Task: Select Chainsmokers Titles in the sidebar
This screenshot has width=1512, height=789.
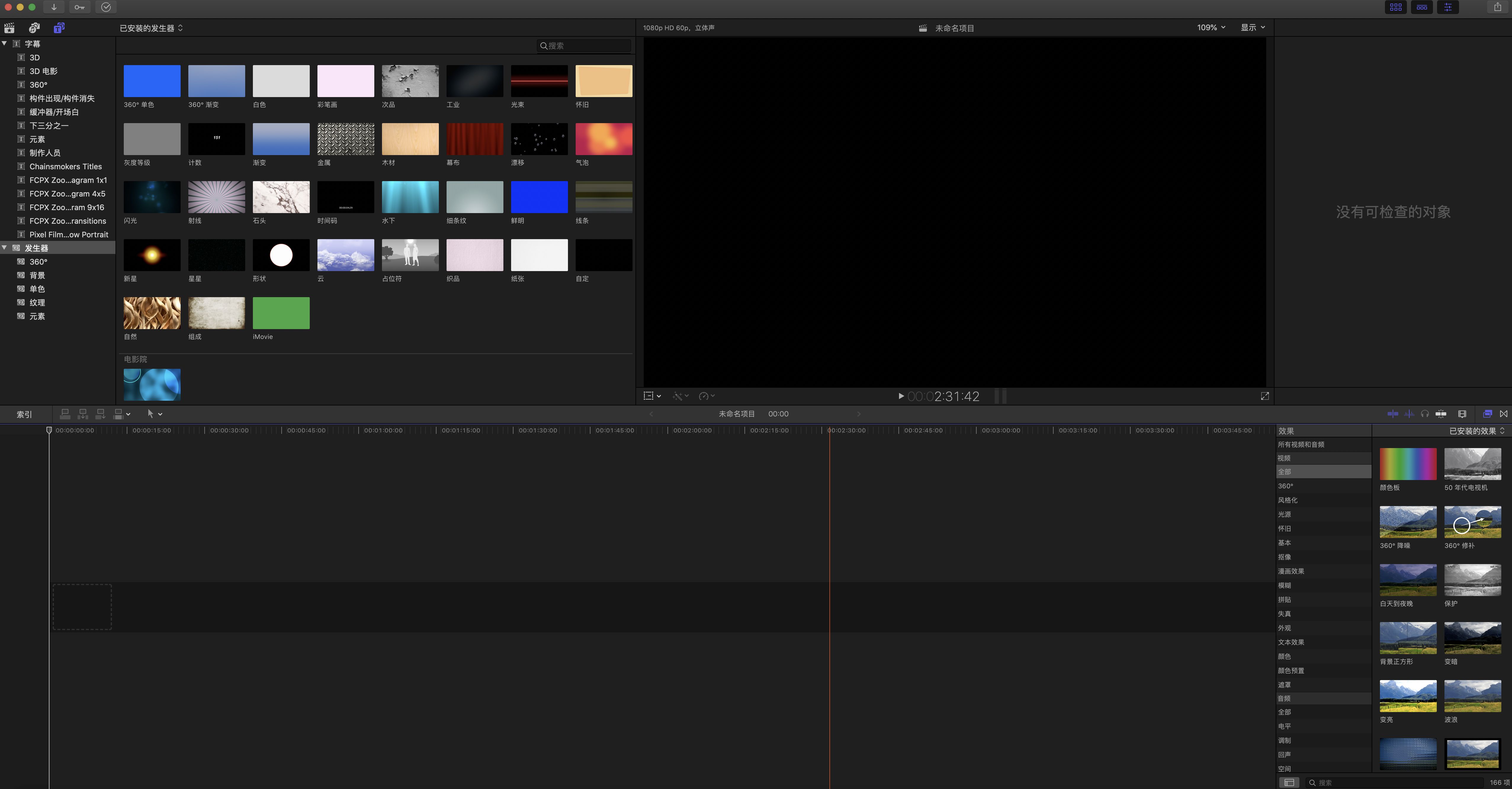Action: click(66, 167)
